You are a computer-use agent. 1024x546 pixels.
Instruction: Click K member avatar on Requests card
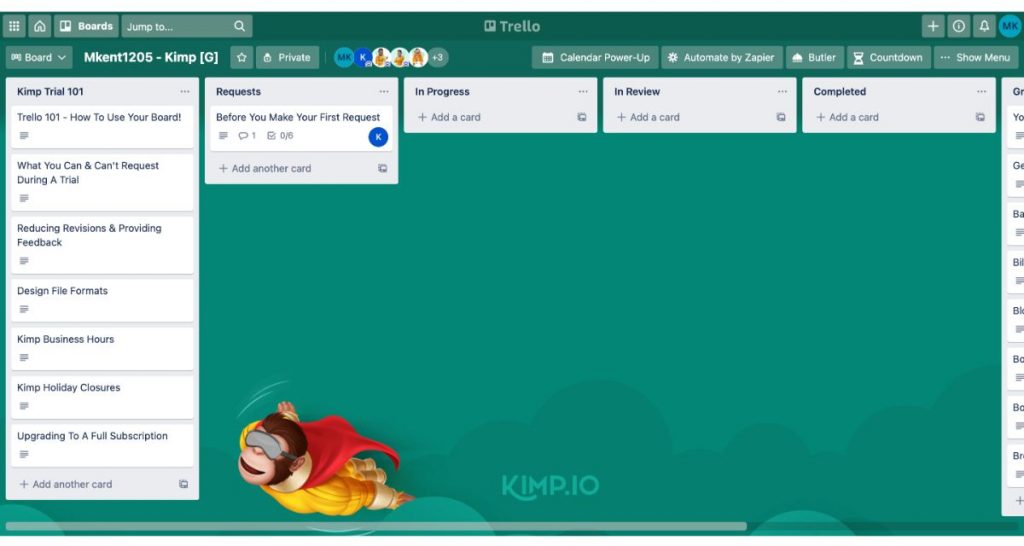click(x=378, y=136)
